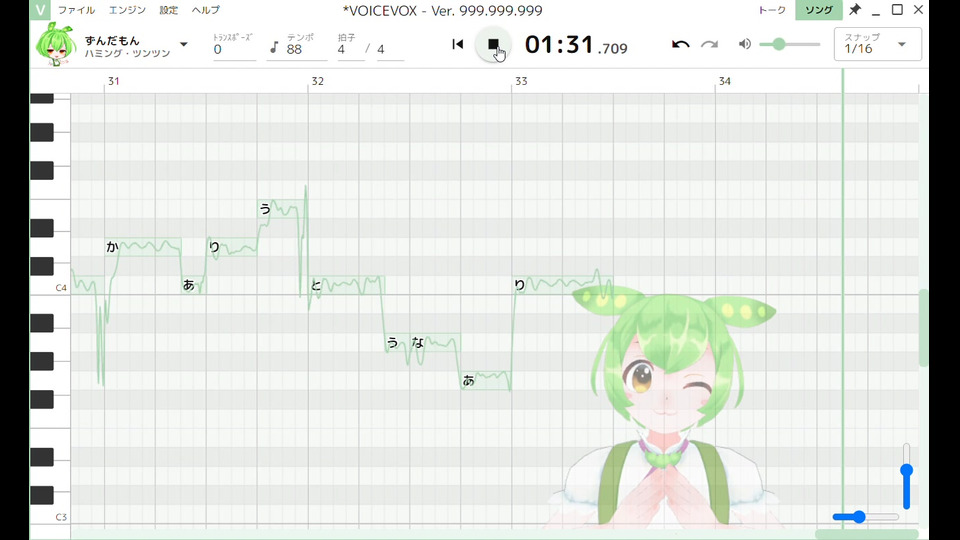This screenshot has width=960, height=540.
Task: Switch to the ソング tab
Action: point(819,10)
